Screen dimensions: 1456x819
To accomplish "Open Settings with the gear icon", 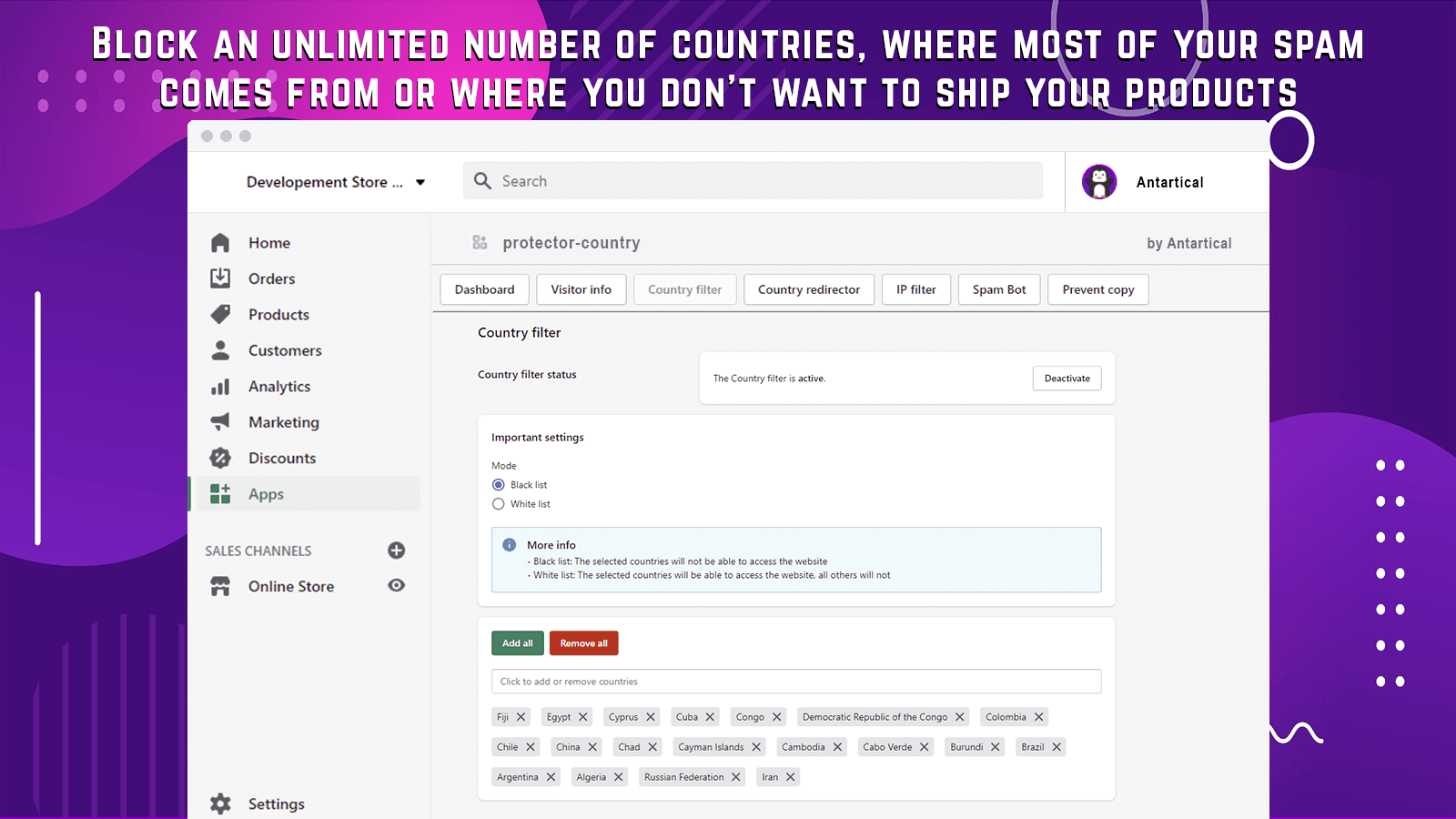I will point(220,804).
